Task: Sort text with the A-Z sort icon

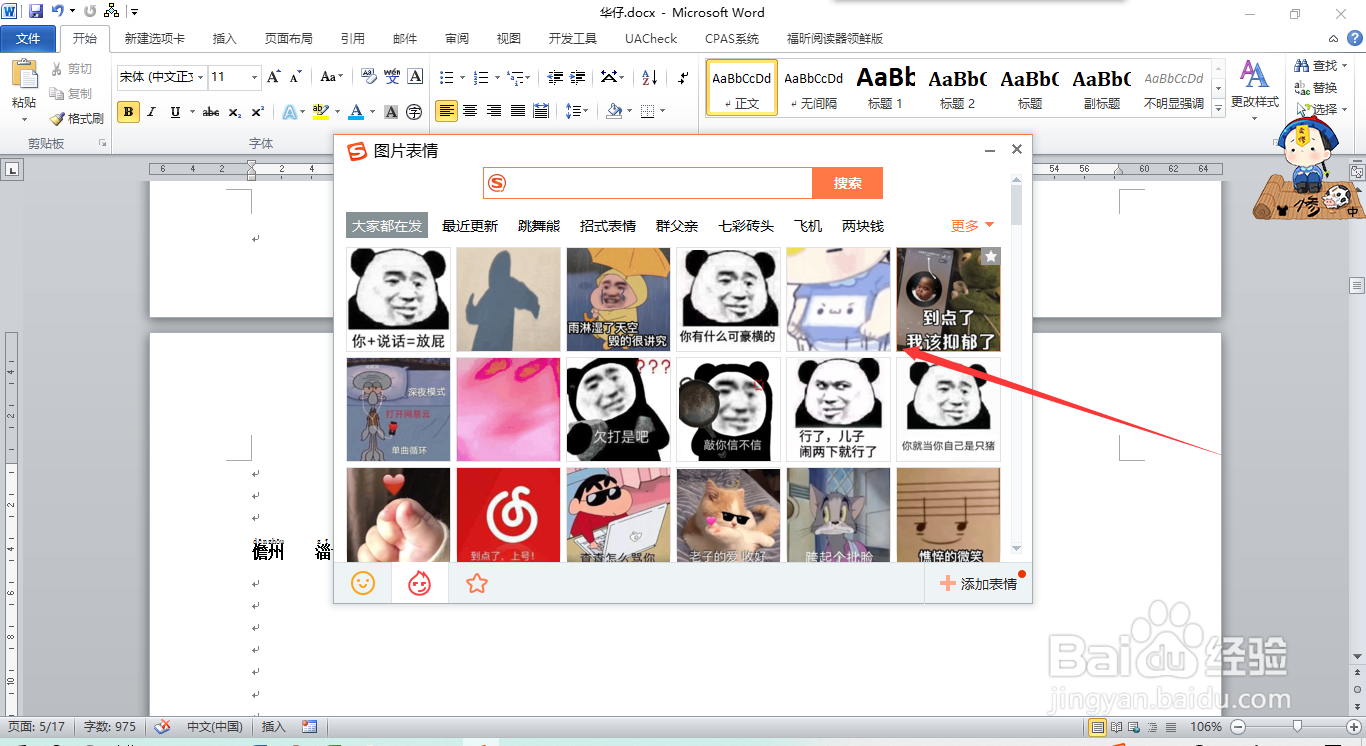Action: coord(649,77)
